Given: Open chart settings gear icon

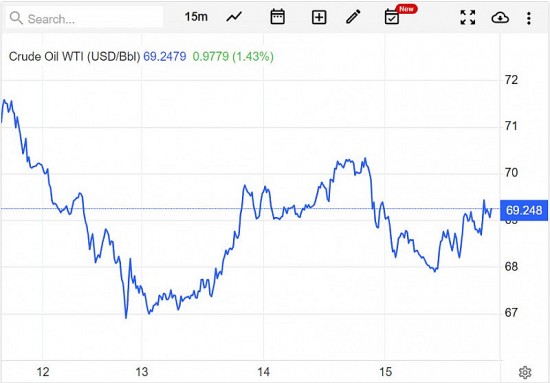Looking at the screenshot, I should tap(525, 372).
